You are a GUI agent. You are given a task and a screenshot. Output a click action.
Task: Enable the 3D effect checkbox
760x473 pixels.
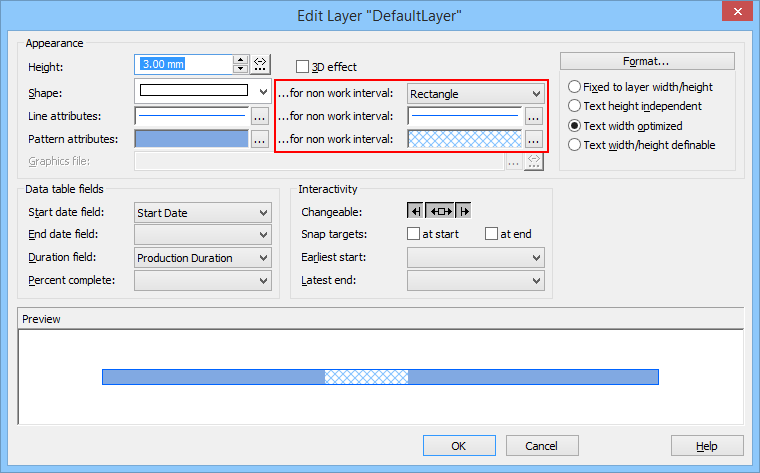click(x=302, y=66)
